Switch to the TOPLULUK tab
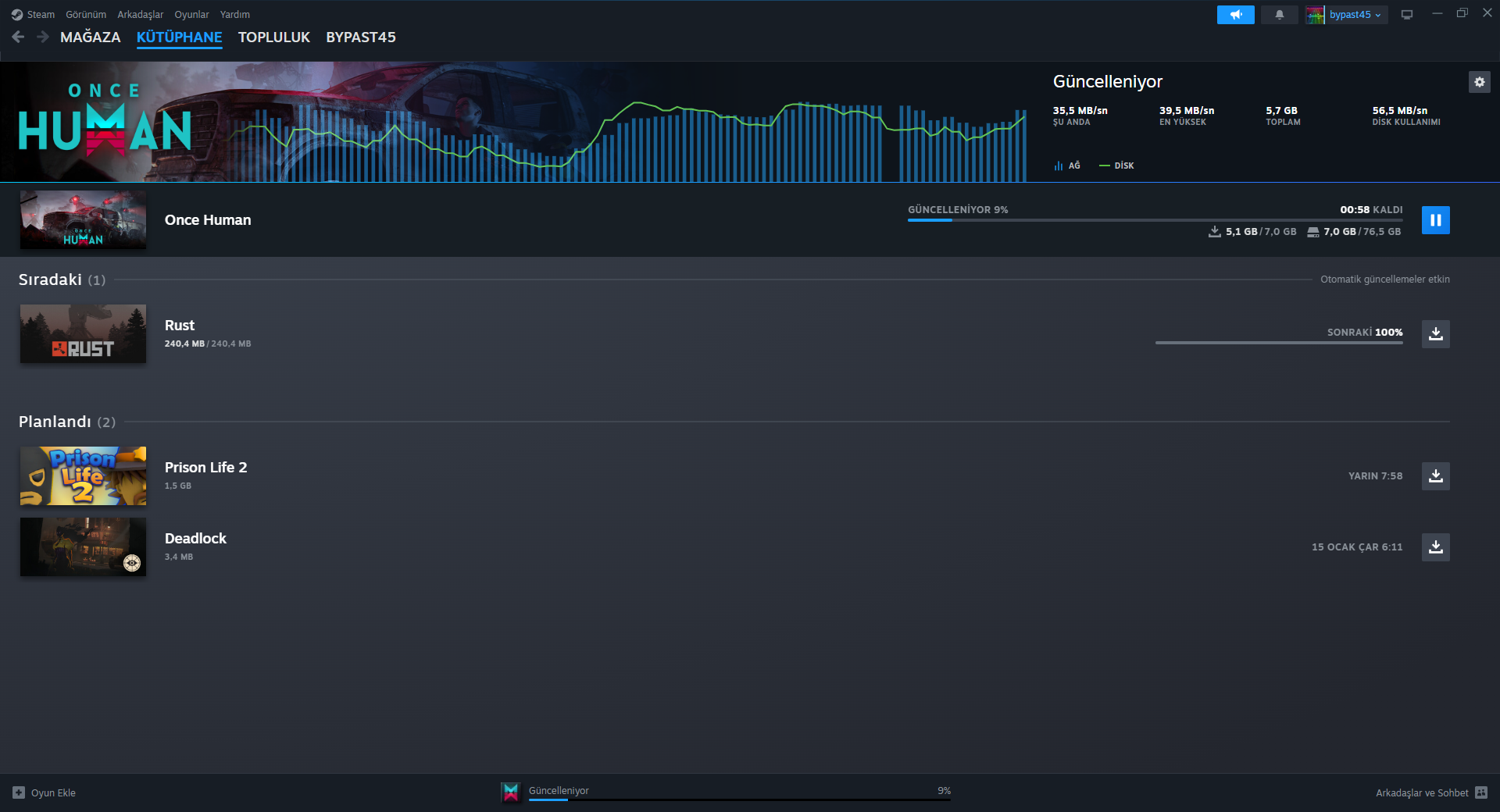 click(x=274, y=37)
